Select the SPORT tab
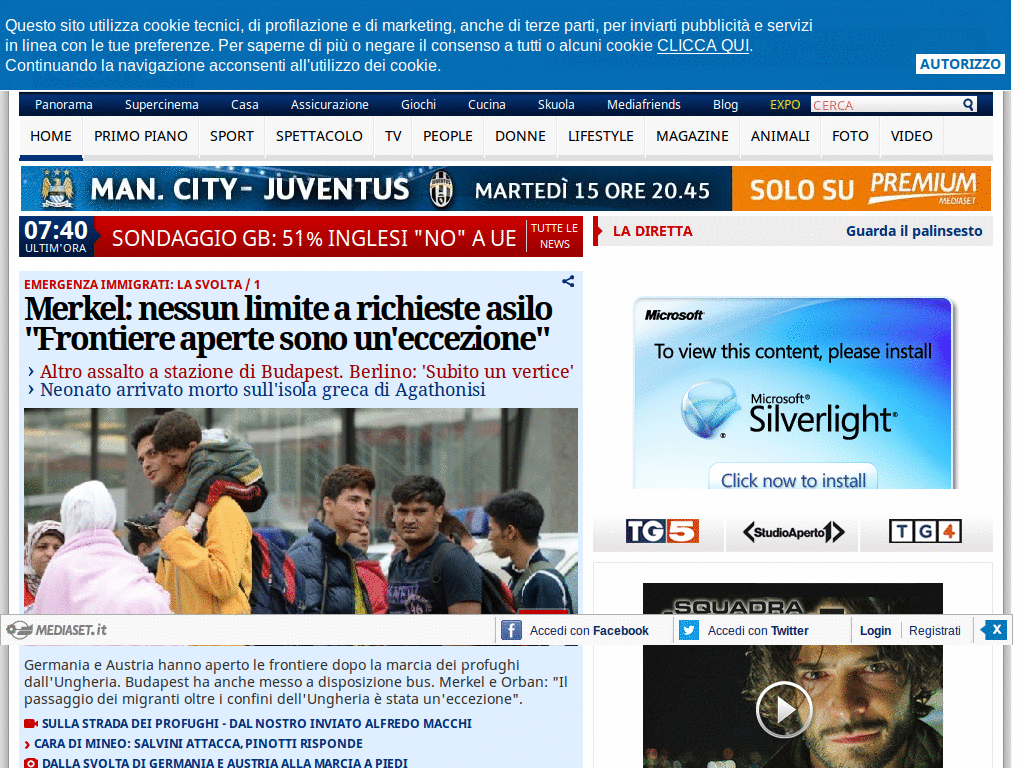The image size is (1024, 768). [x=232, y=136]
